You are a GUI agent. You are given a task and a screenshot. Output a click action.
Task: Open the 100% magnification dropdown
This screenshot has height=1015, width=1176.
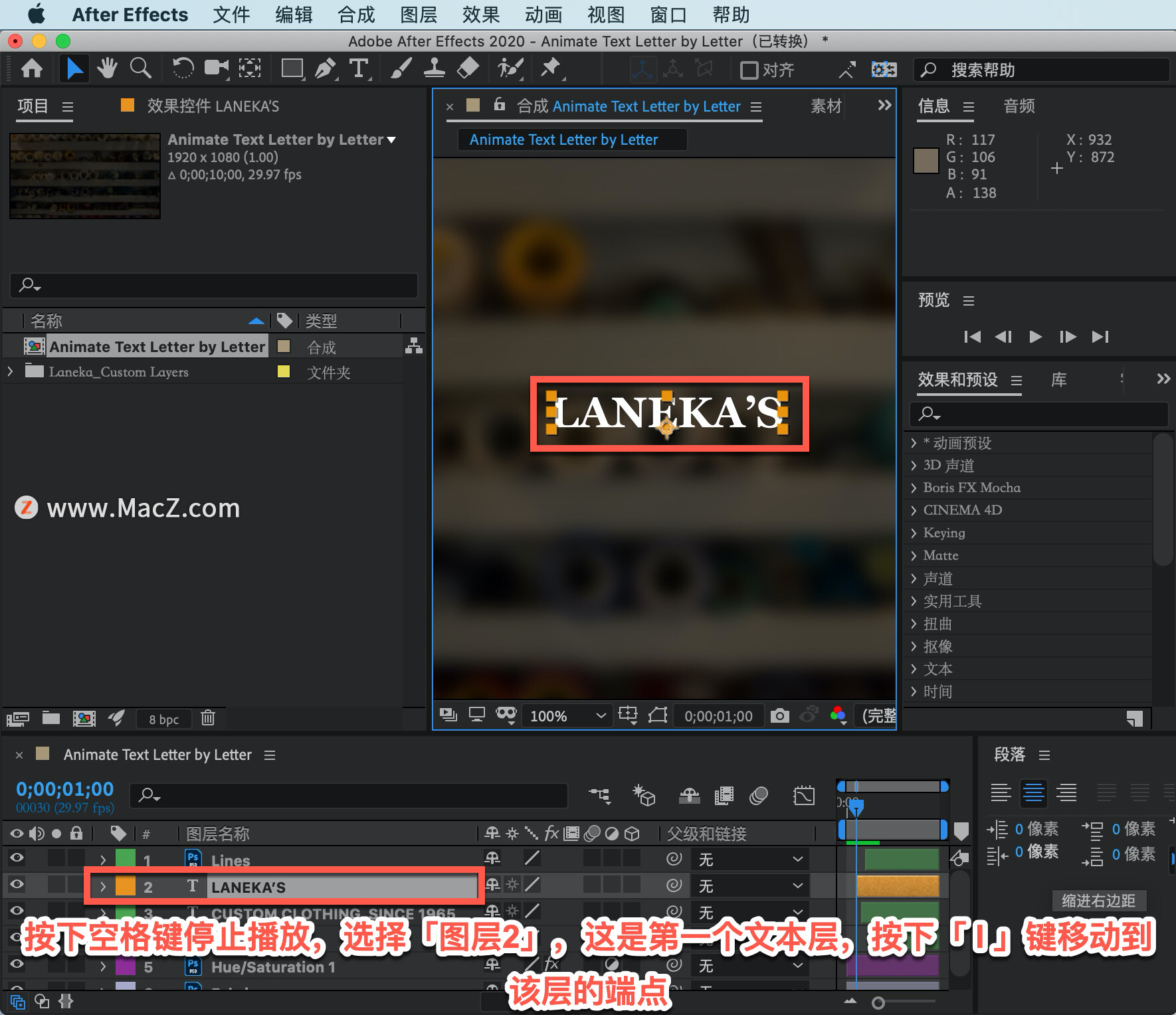coord(567,715)
